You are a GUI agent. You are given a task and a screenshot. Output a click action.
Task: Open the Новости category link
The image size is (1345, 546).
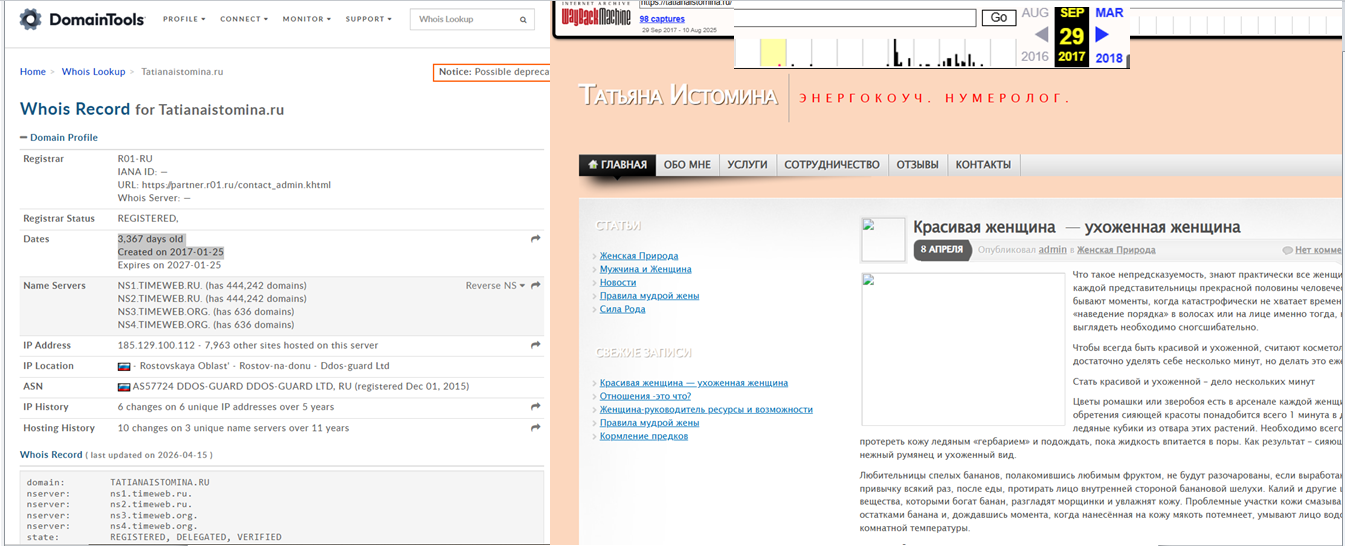(x=618, y=282)
